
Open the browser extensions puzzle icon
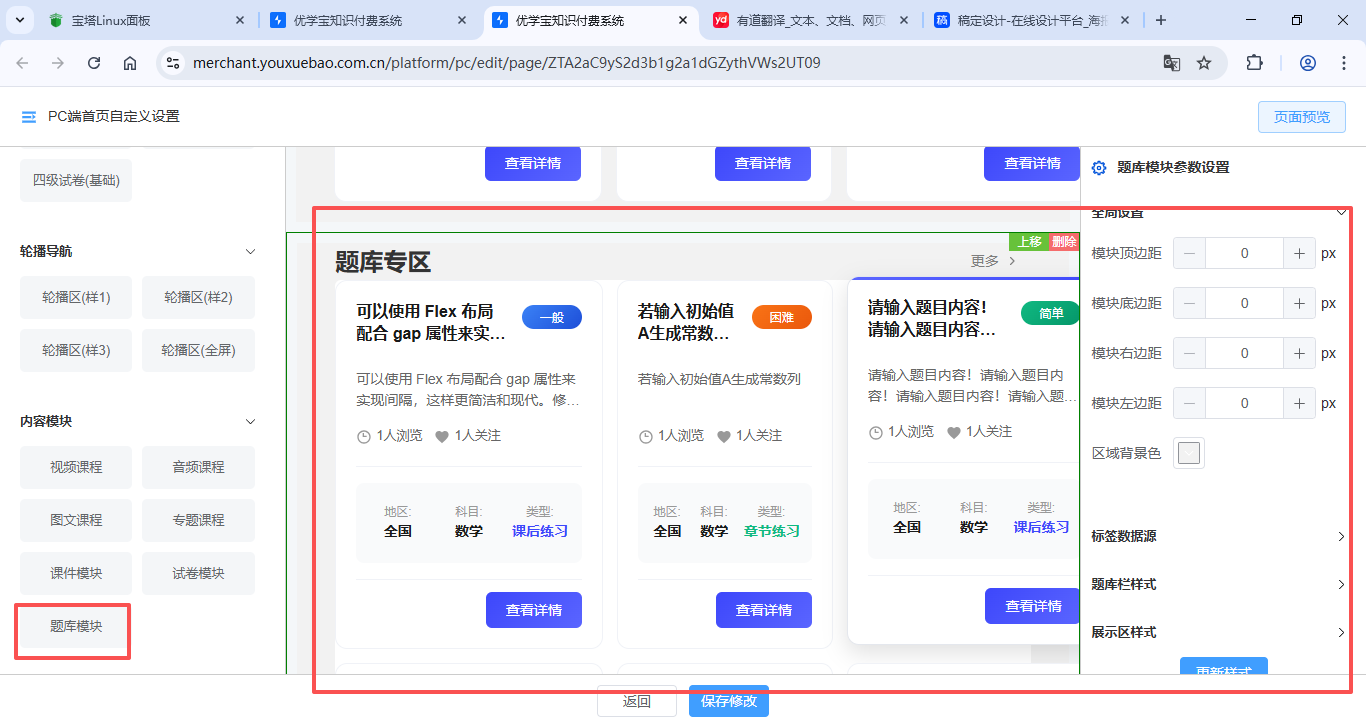pyautogui.click(x=1254, y=63)
